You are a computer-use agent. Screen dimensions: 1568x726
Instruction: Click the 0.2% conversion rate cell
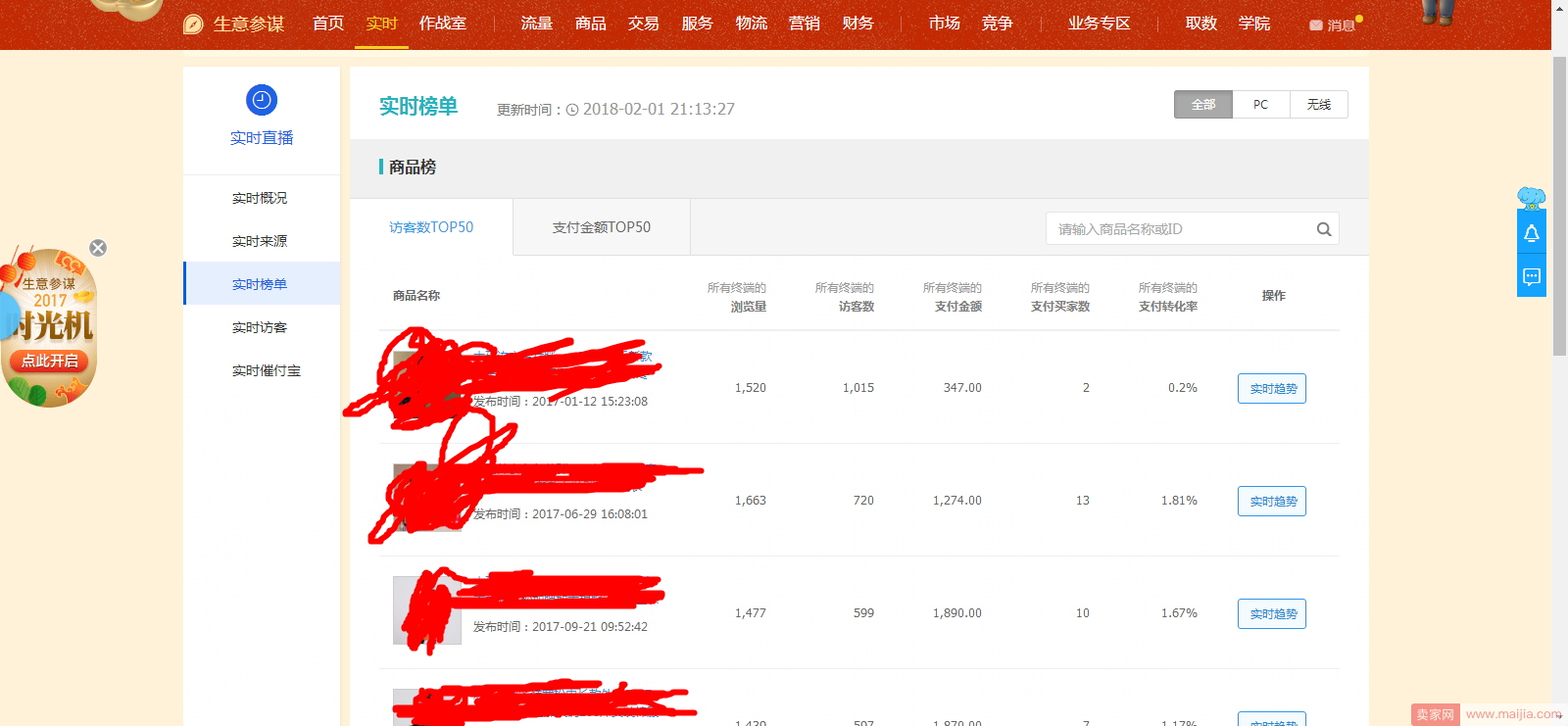[1183, 388]
